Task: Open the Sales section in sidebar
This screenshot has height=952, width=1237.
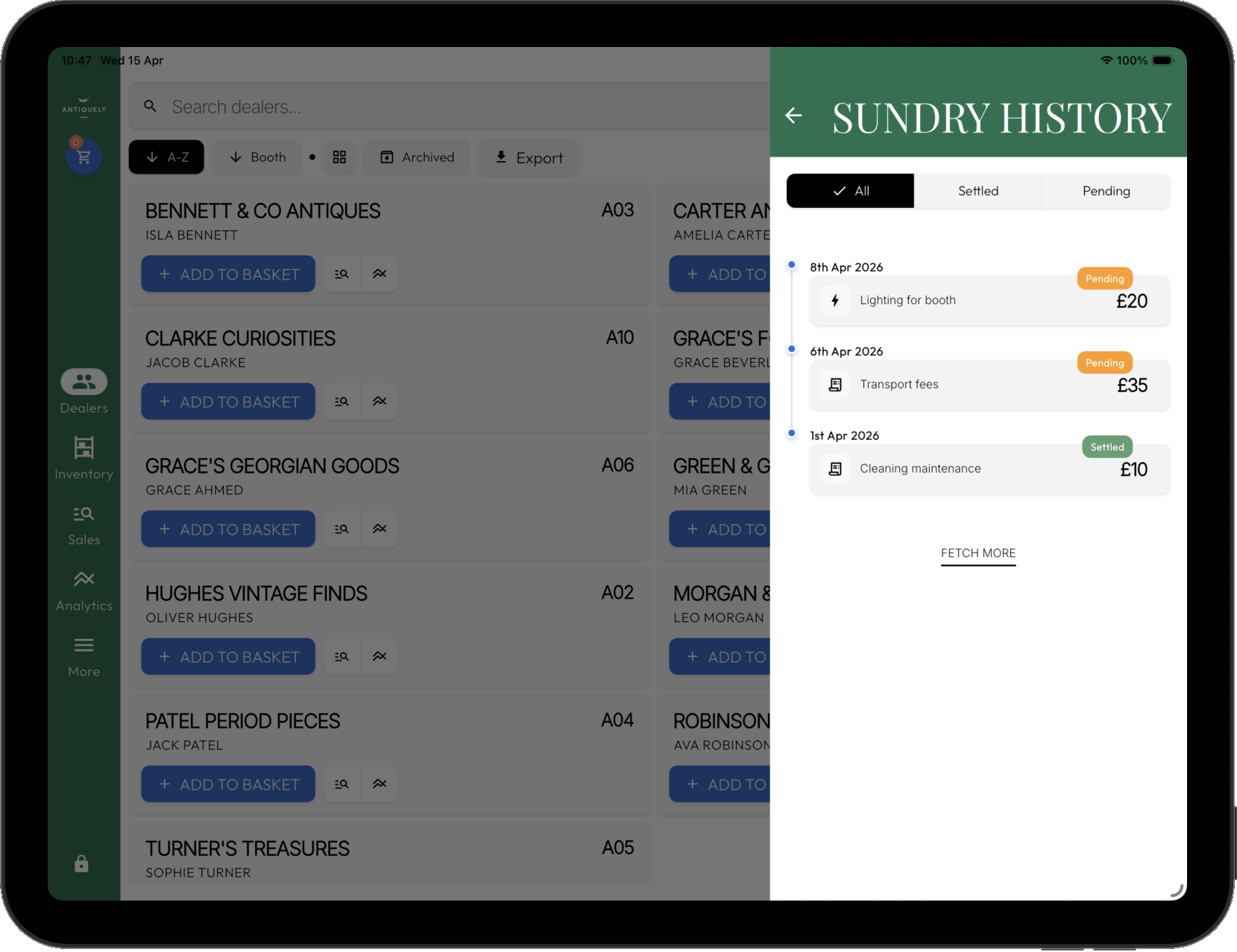Action: 84,525
